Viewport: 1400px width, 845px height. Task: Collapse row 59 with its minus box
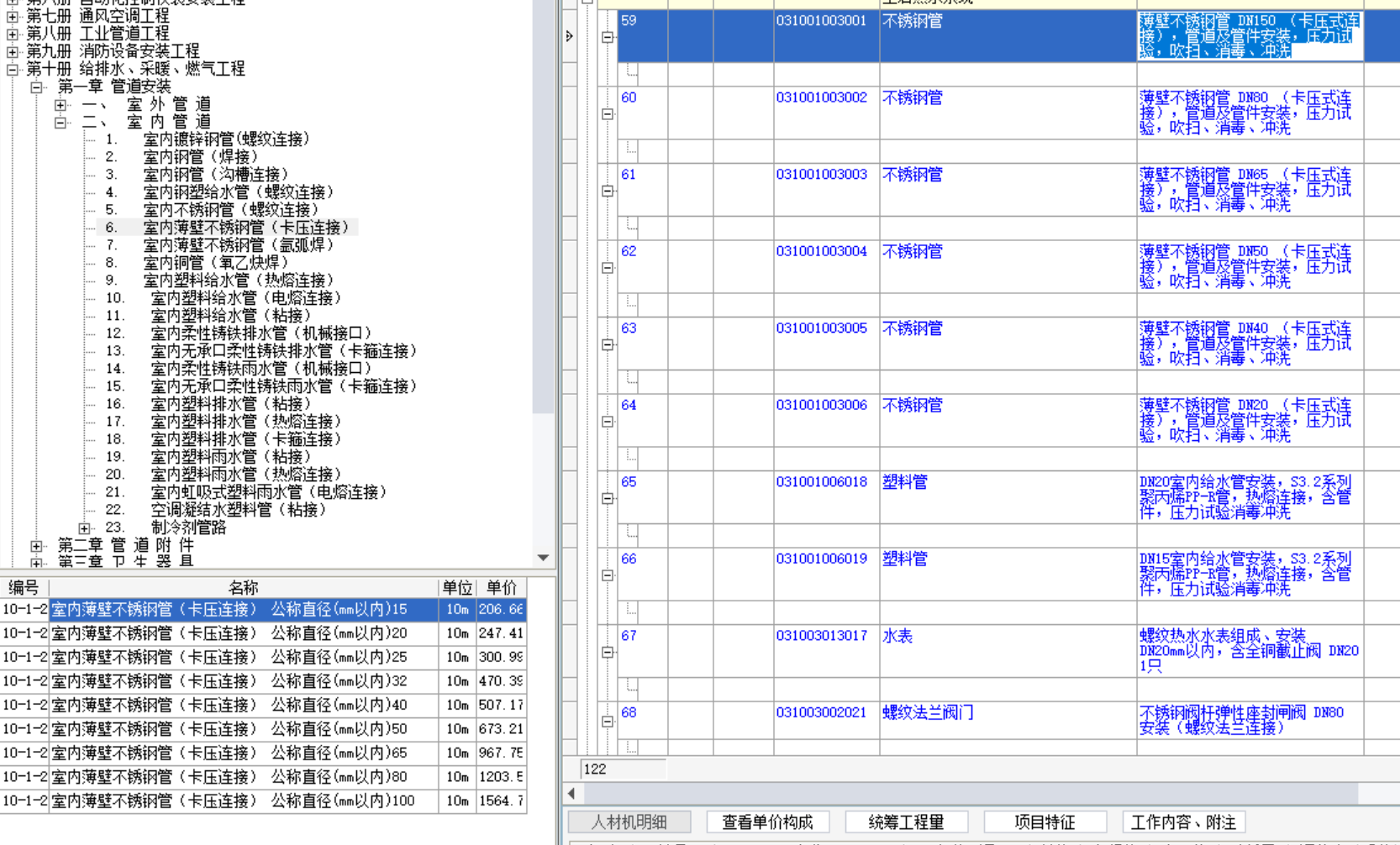click(608, 37)
